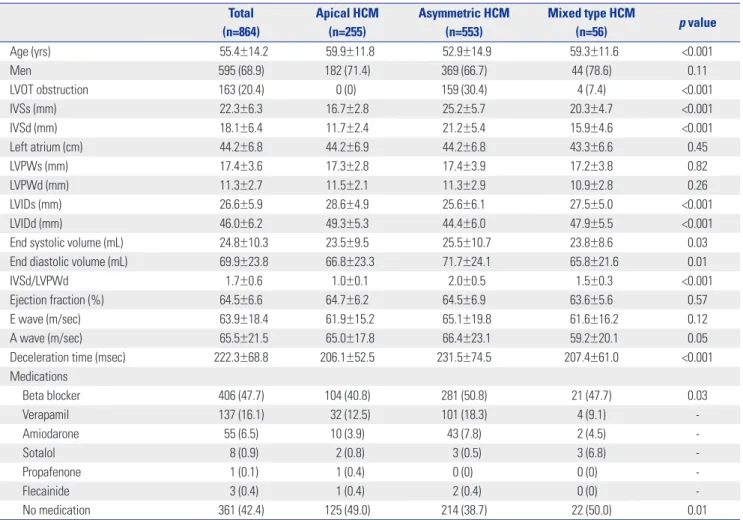743x520 pixels.
Task: Click the LVPWs p value 0.82
Action: [x=697, y=166]
